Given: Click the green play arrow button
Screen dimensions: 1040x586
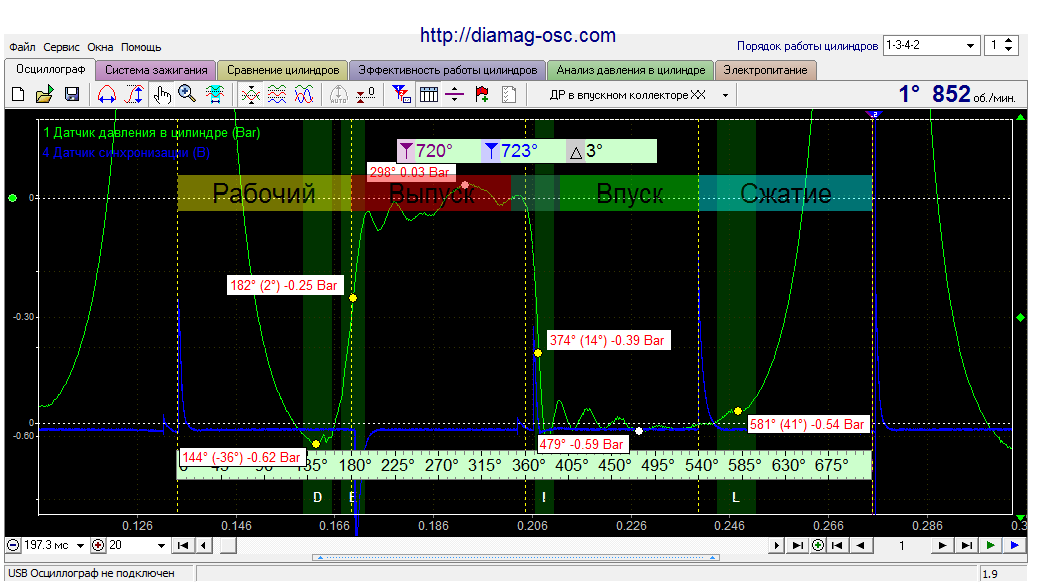Looking at the screenshot, I should [x=990, y=545].
